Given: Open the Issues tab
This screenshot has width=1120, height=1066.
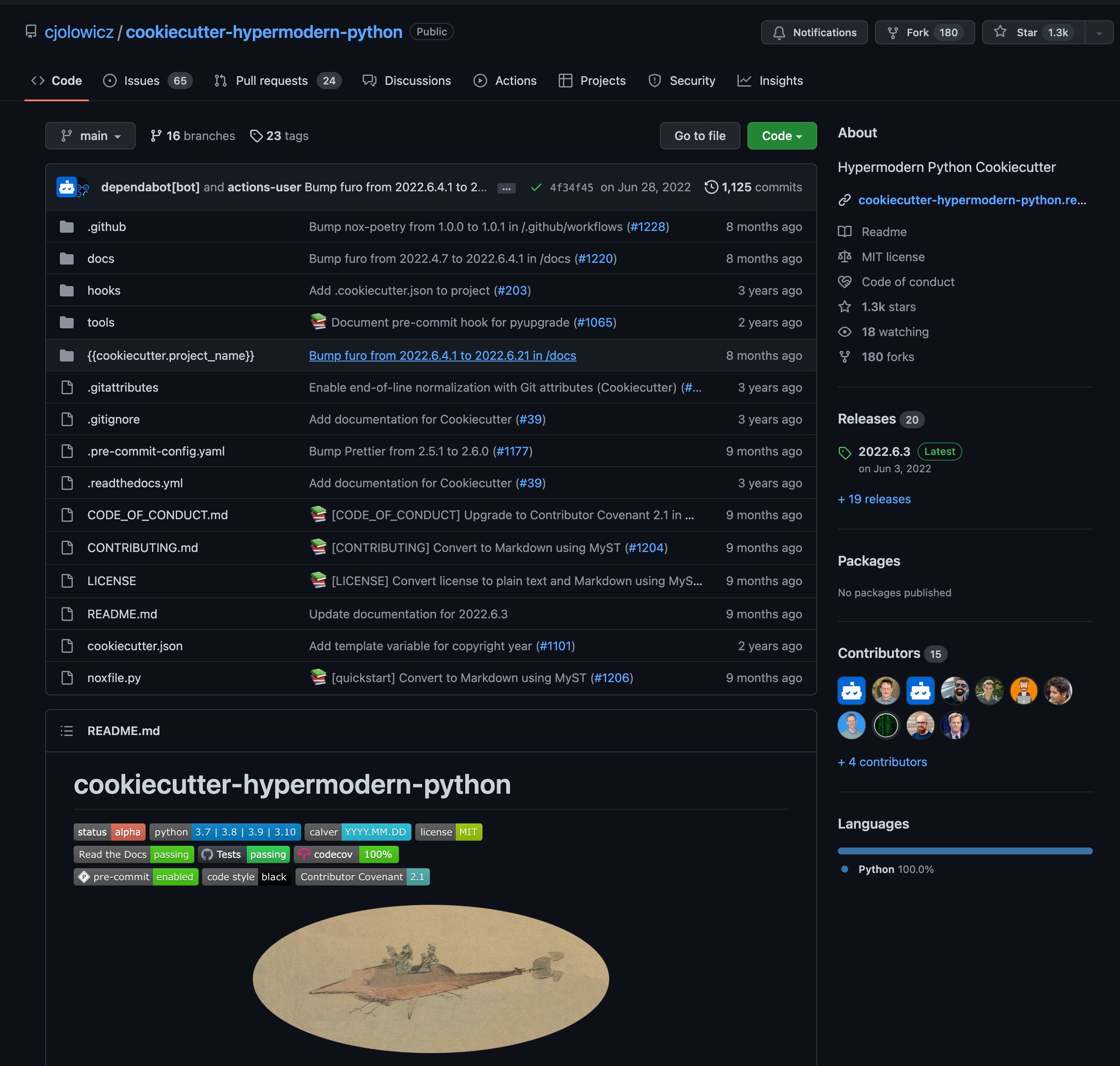Looking at the screenshot, I should pos(148,81).
